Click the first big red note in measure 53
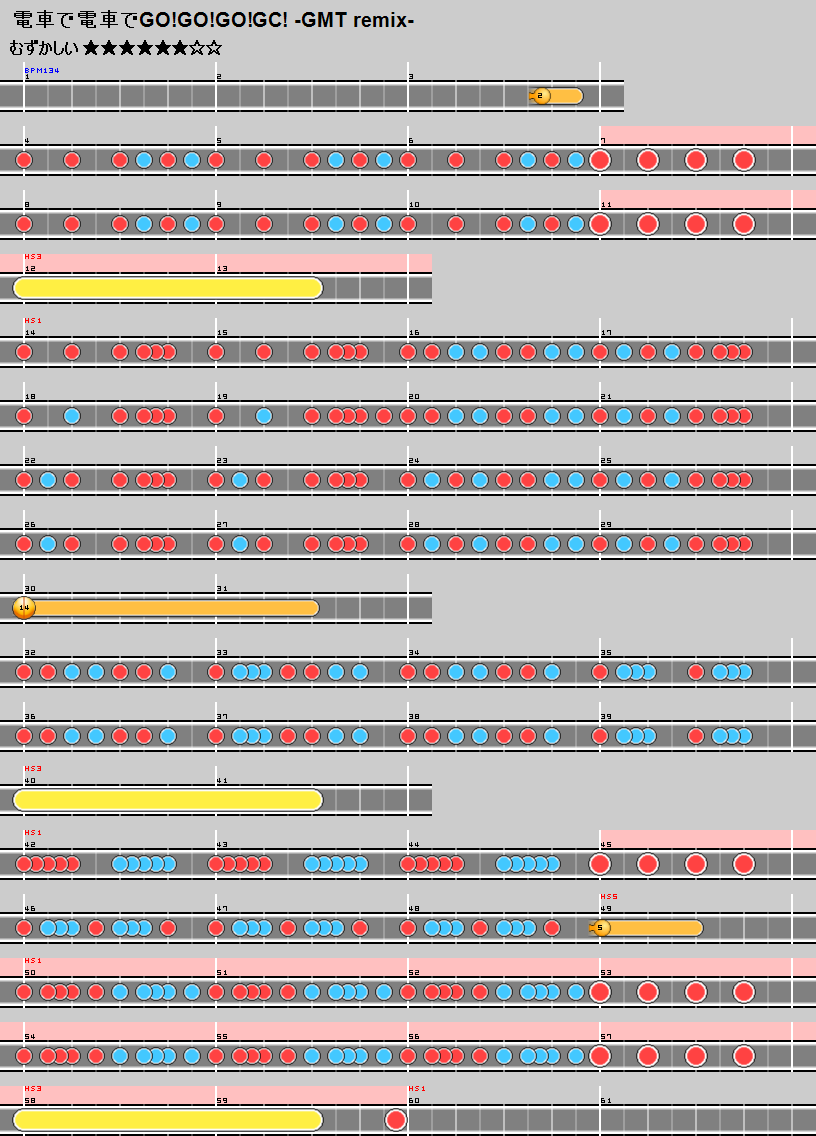Image resolution: width=816 pixels, height=1136 pixels. (600, 992)
